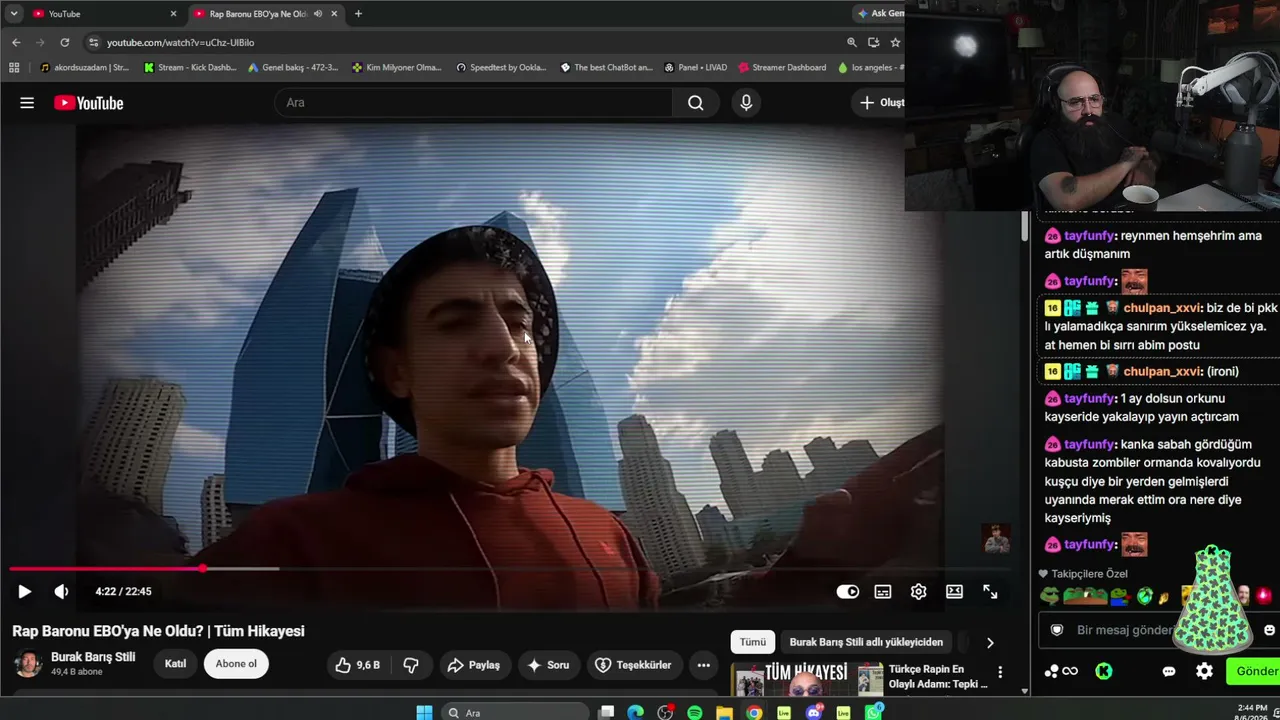Open the player settings gear
The width and height of the screenshot is (1280, 720).
point(919,592)
